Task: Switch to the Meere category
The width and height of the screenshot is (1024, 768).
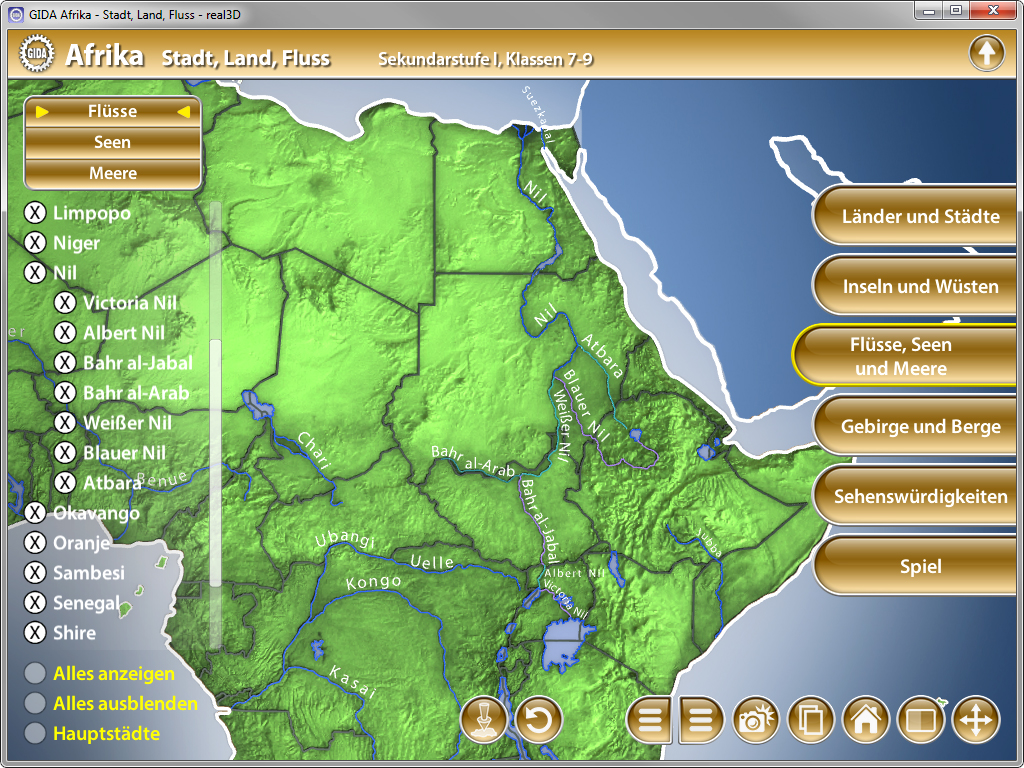Action: (112, 173)
